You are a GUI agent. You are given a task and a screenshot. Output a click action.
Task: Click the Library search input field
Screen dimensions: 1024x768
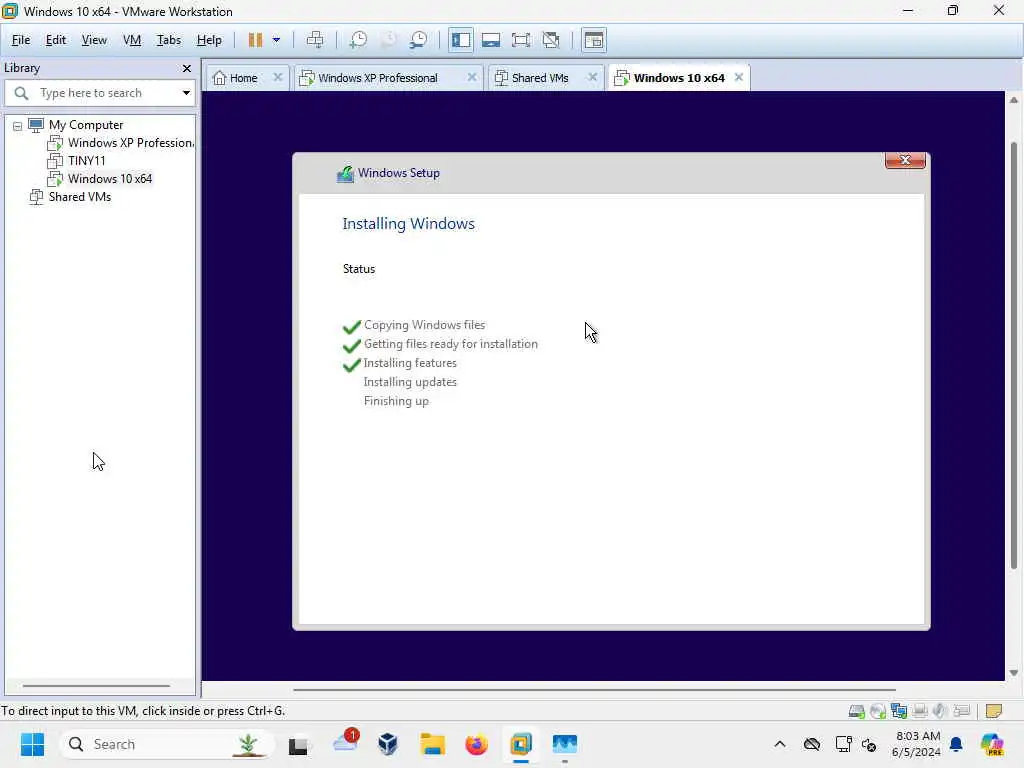pyautogui.click(x=99, y=93)
